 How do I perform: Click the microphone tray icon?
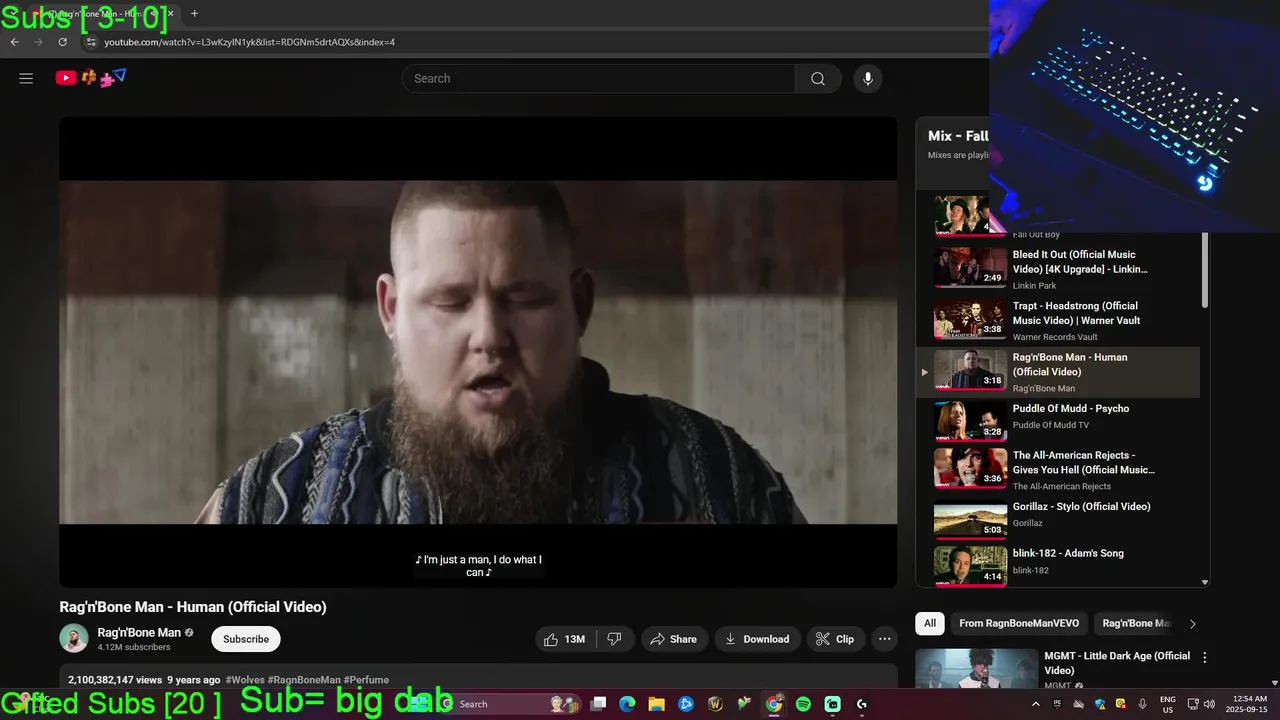tap(1142, 704)
